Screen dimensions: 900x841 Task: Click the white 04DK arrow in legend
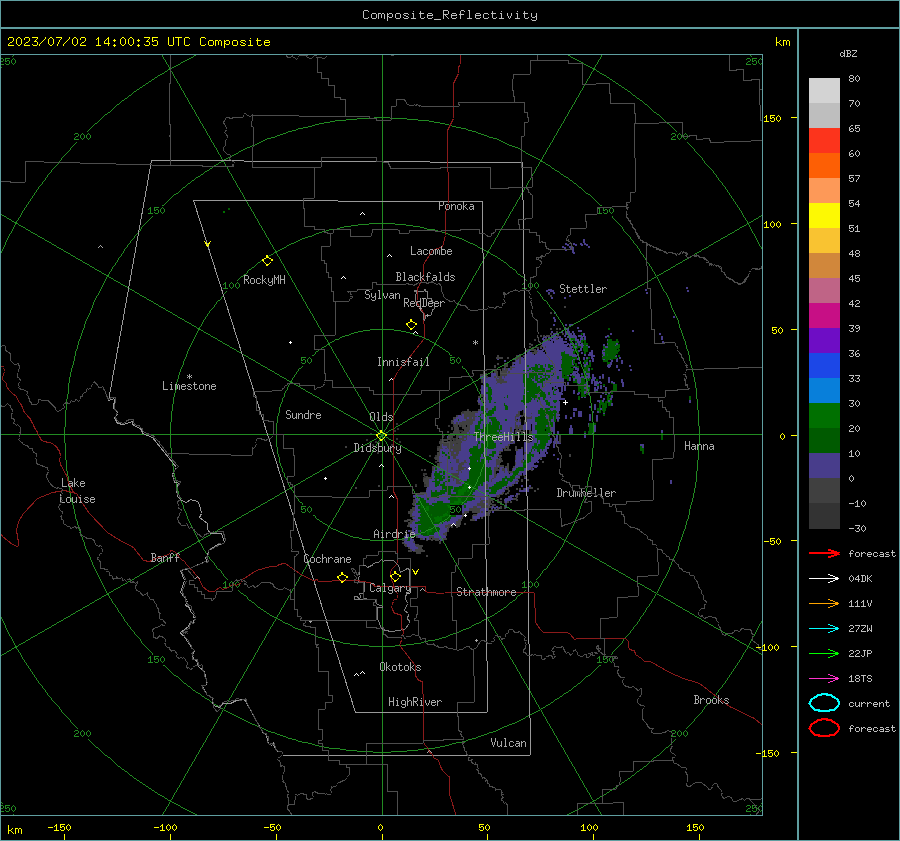pos(824,578)
